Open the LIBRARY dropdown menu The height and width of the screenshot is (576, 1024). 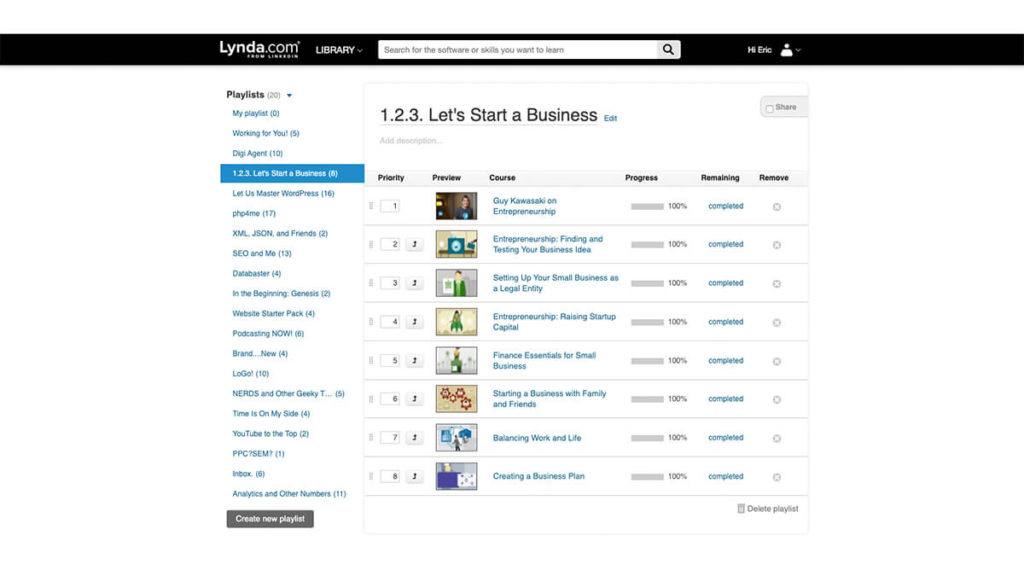pyautogui.click(x=339, y=50)
